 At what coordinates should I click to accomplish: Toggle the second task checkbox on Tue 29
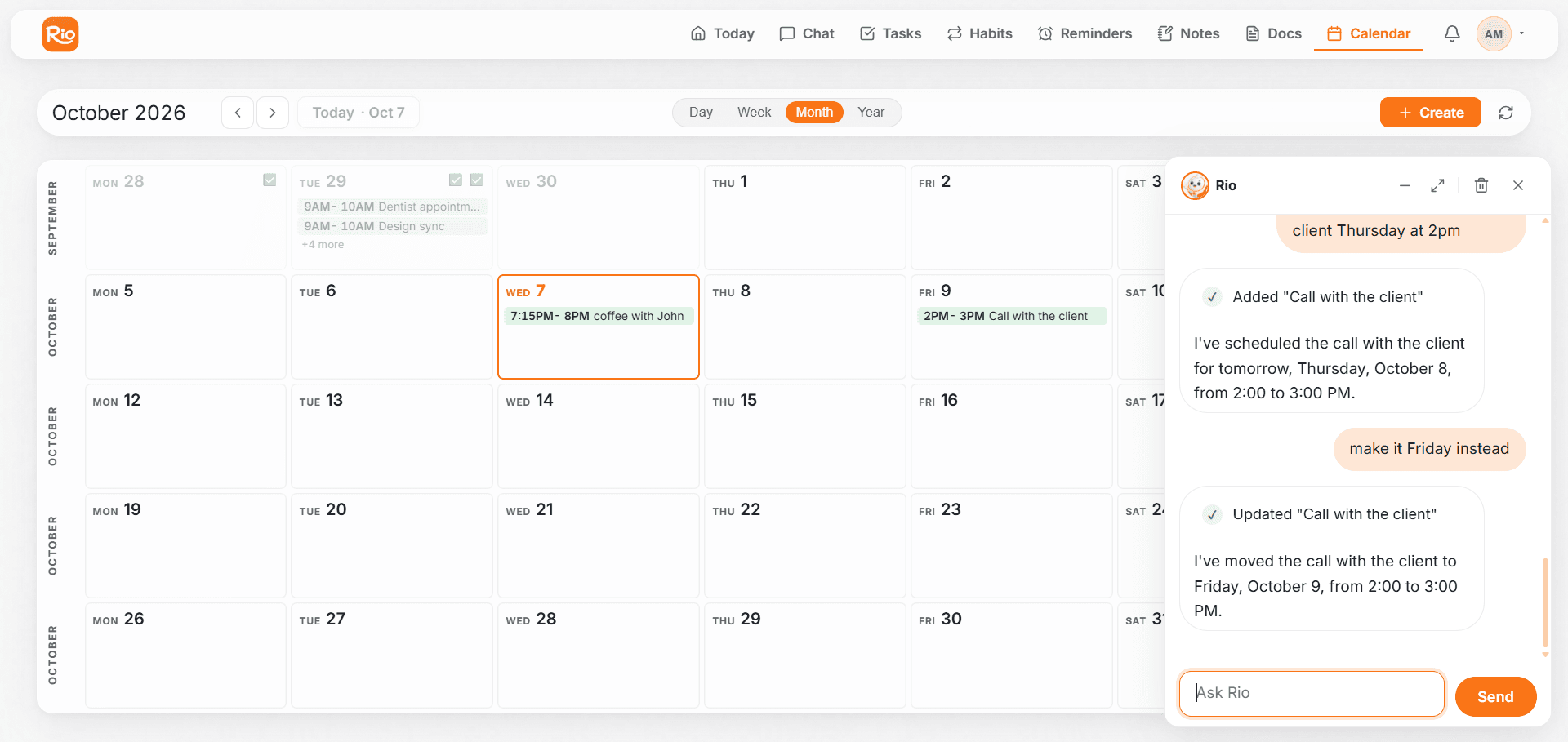(x=476, y=180)
